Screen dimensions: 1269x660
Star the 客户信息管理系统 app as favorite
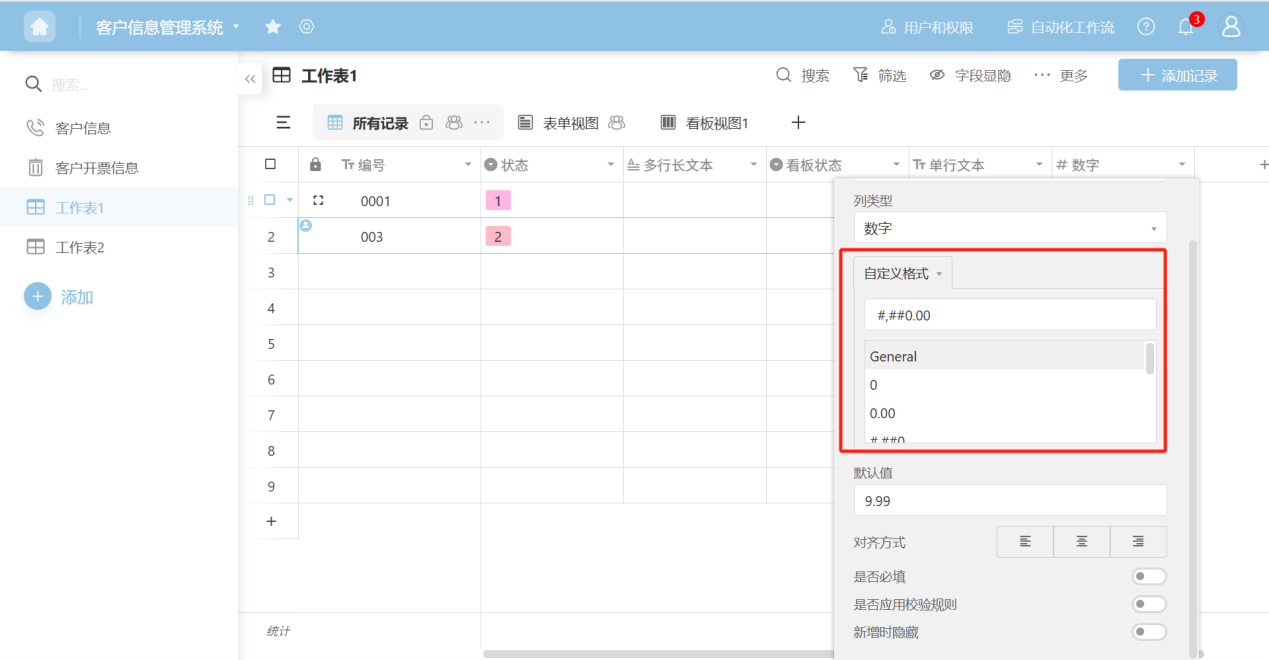coord(272,27)
